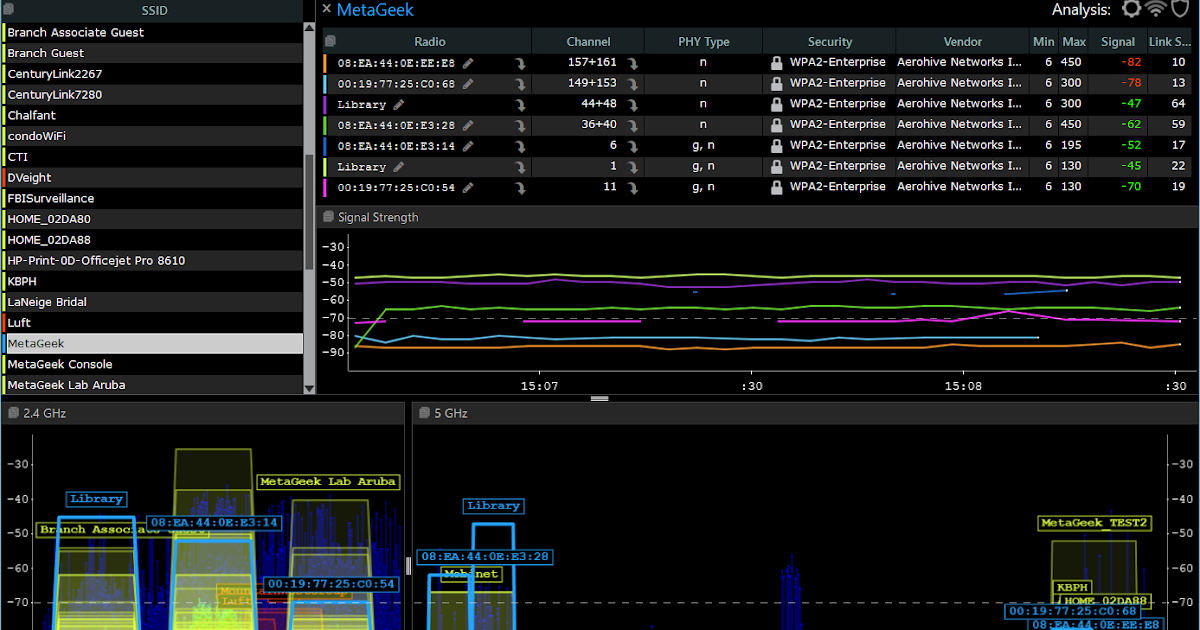Image resolution: width=1200 pixels, height=630 pixels.
Task: Select the Branch Guest SSID
Action: (152, 53)
